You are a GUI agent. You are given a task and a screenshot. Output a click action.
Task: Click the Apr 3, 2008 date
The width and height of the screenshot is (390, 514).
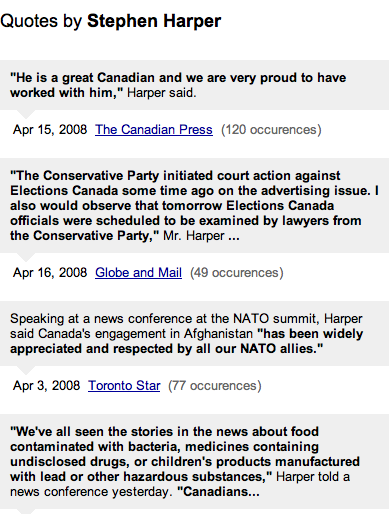tap(47, 386)
